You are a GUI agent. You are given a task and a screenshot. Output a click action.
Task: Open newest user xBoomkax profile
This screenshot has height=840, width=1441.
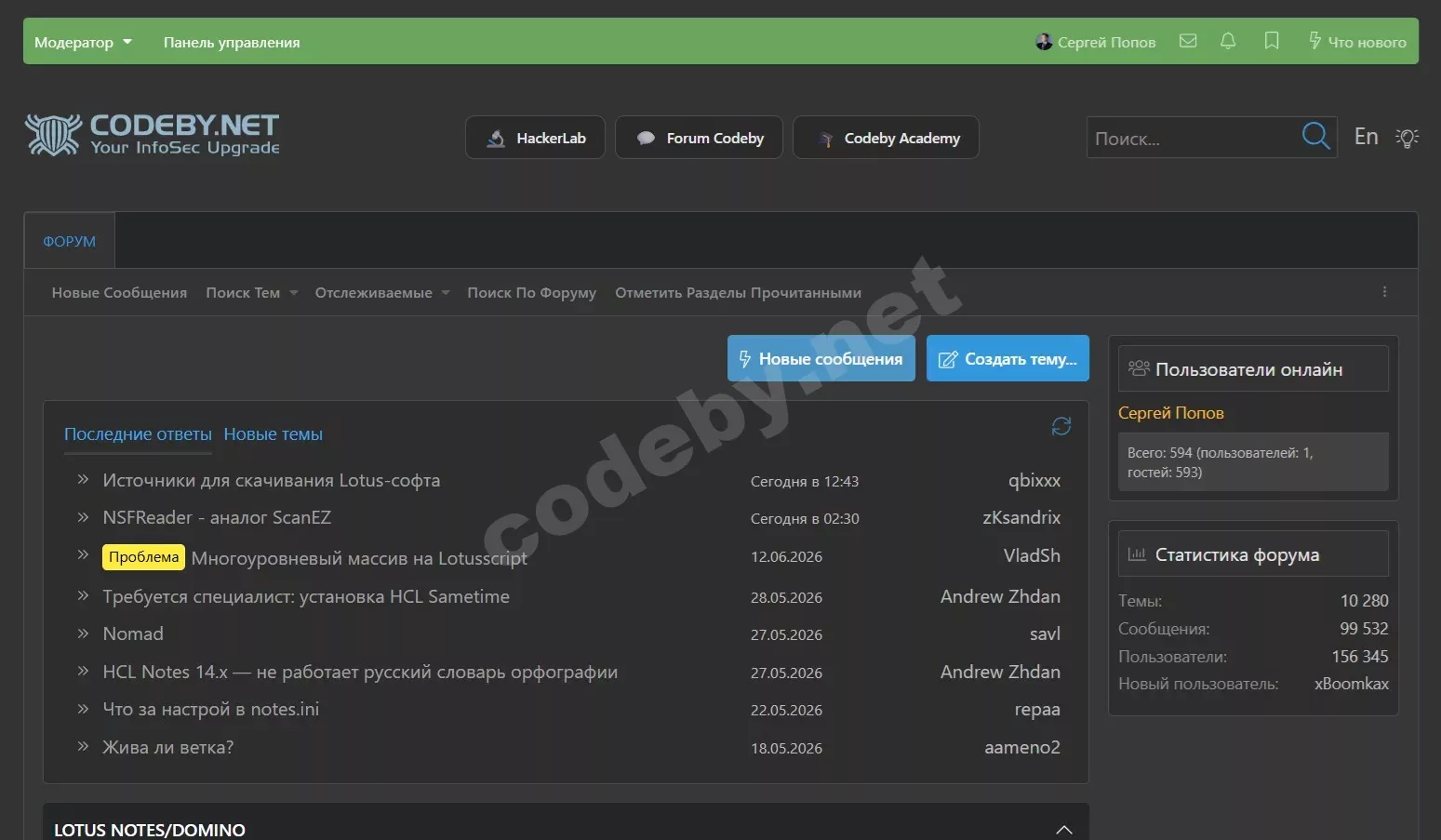(1352, 684)
